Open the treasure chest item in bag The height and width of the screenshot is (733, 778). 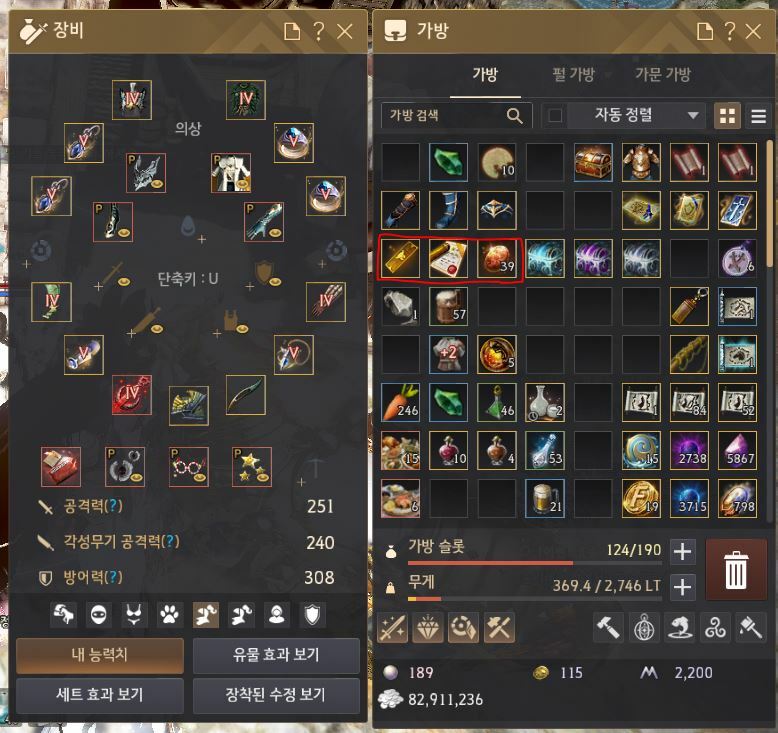[592, 162]
